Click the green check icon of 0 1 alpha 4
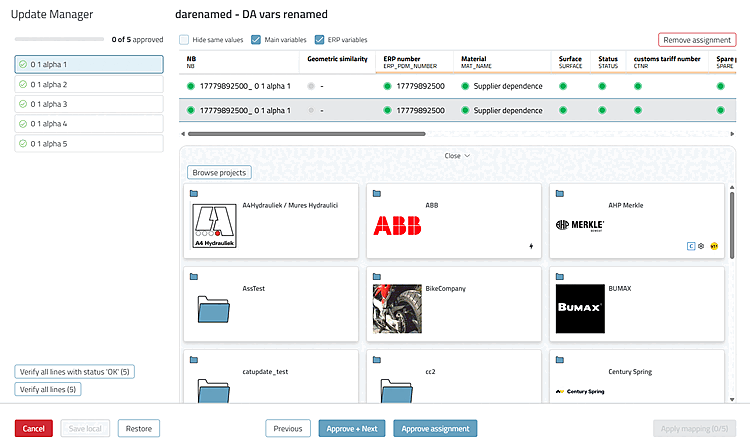Viewport: 750px width, 443px height. pyautogui.click(x=22, y=123)
